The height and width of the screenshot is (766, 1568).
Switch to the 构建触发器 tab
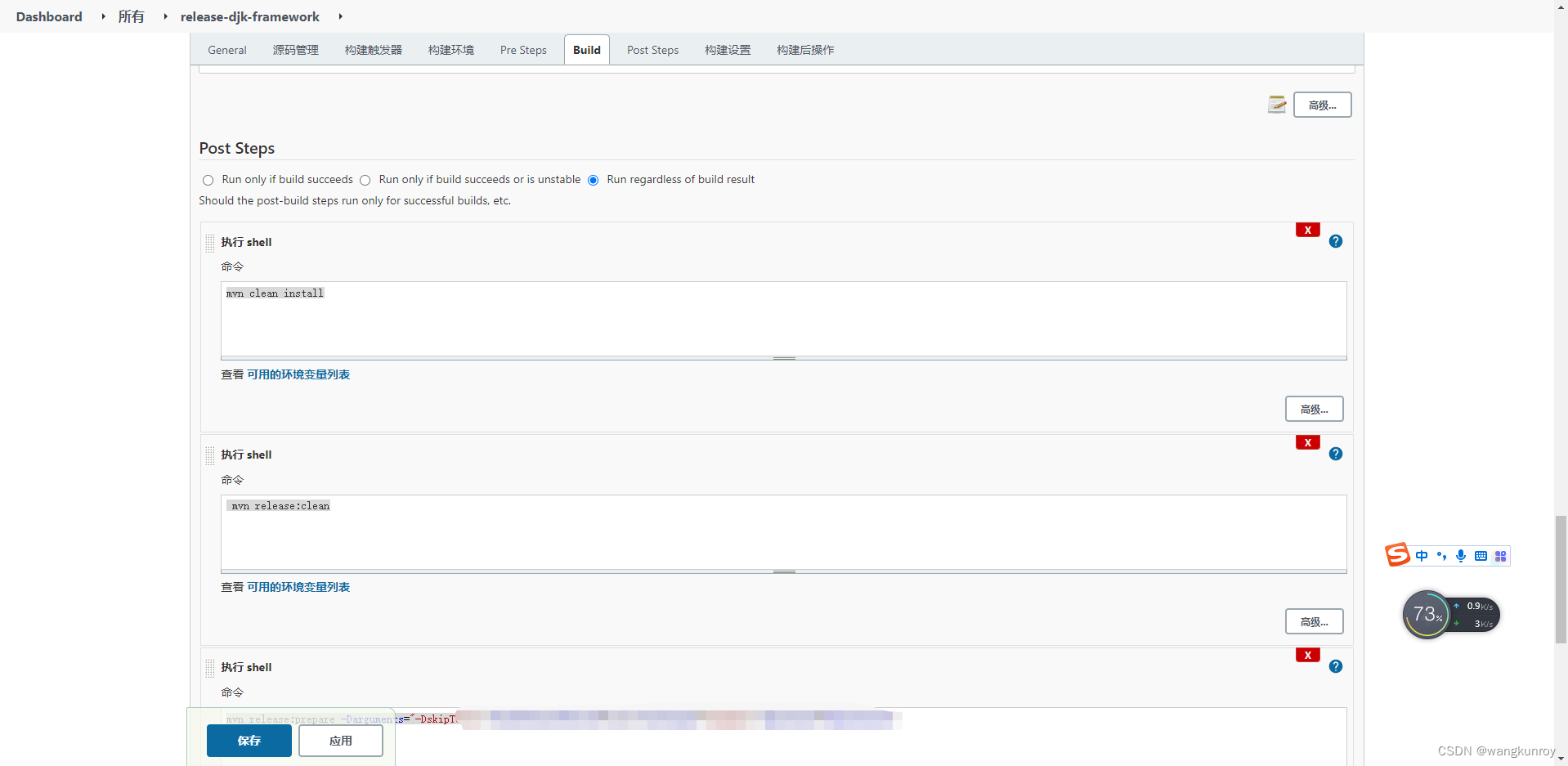374,50
